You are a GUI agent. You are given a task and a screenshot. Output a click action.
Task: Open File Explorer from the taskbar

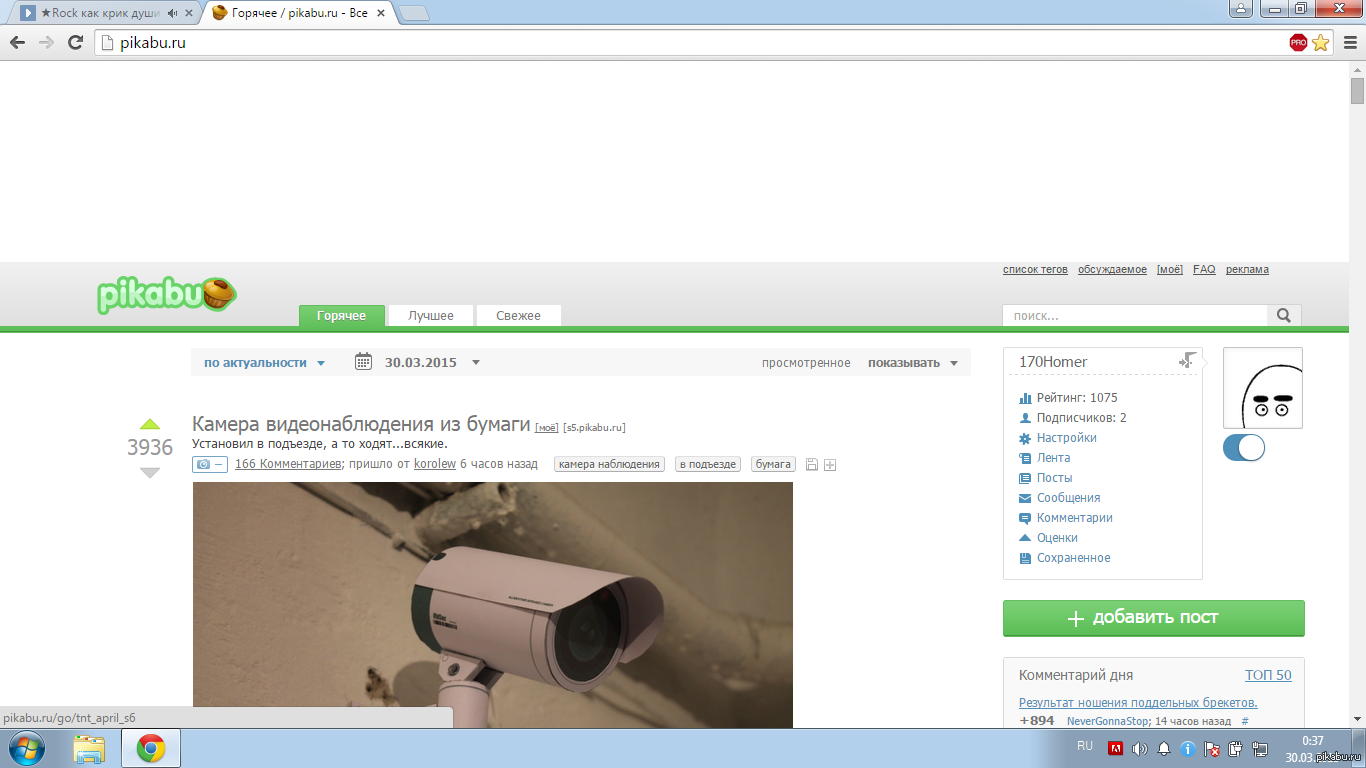89,748
